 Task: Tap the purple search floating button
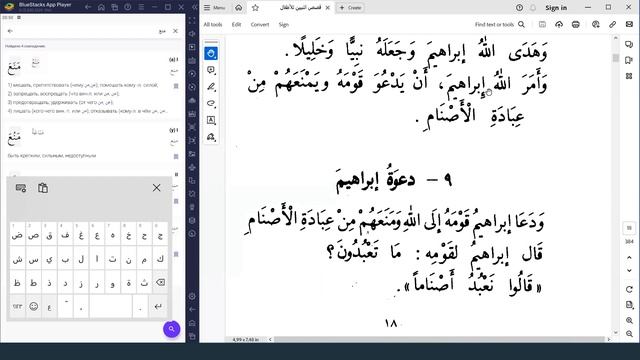point(171,329)
